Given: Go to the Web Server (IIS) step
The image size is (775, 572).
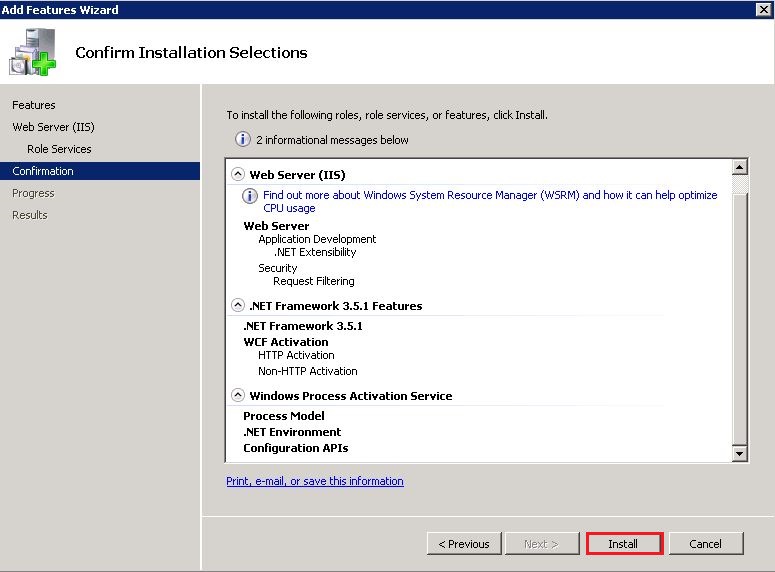Looking at the screenshot, I should (x=53, y=127).
